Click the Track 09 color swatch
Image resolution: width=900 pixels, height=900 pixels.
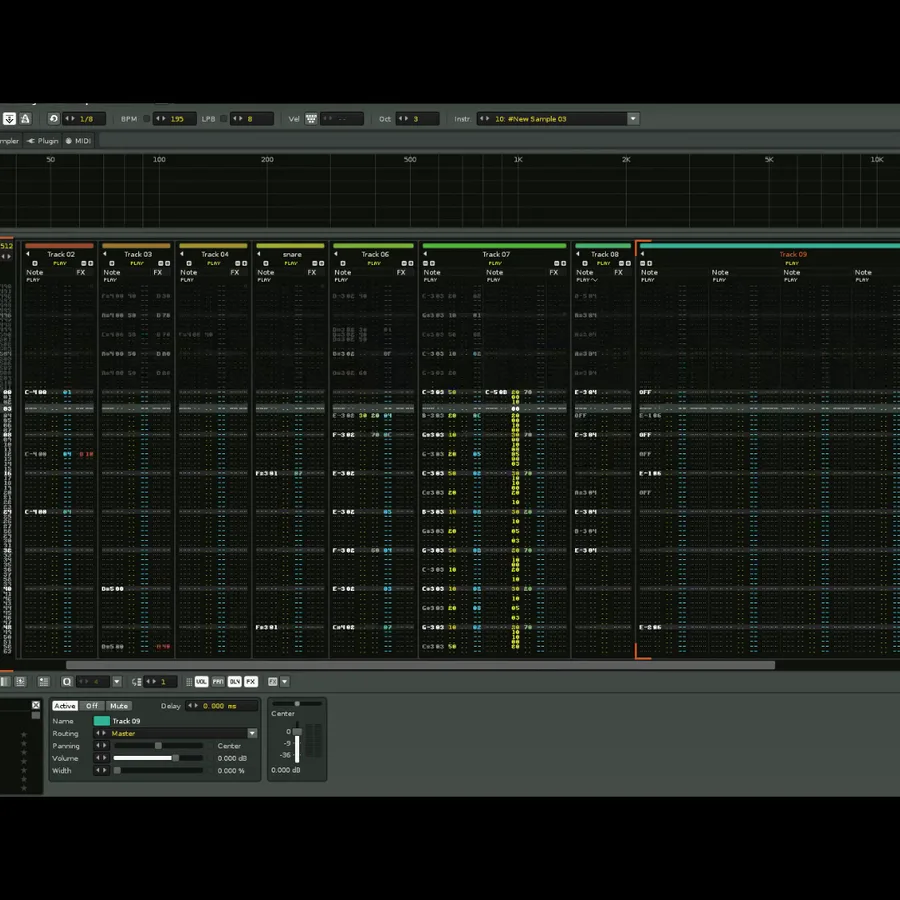point(102,721)
